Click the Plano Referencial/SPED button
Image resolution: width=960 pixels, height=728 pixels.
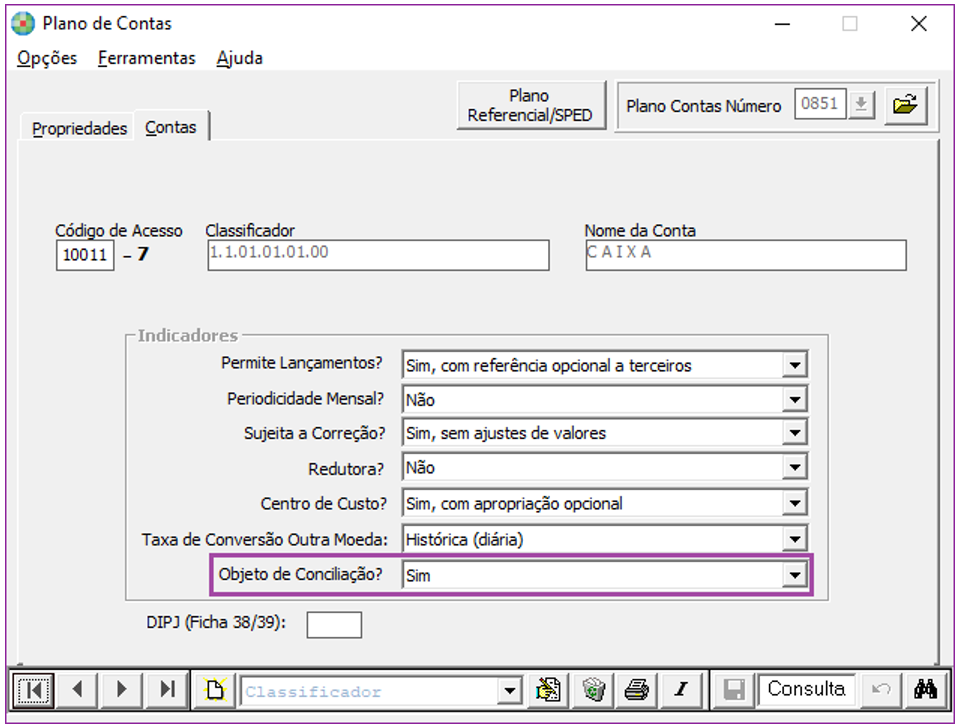coord(530,105)
